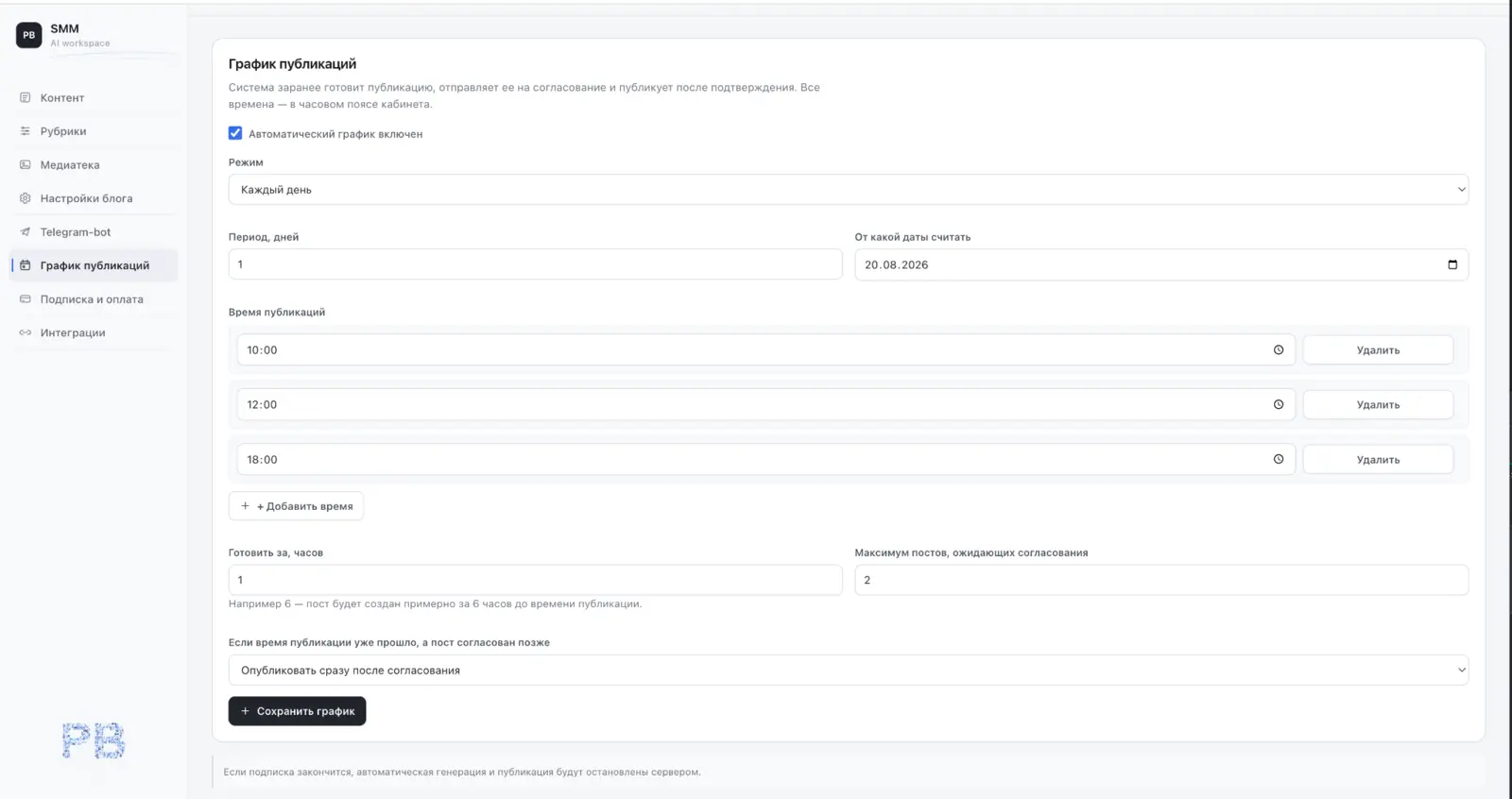The width and height of the screenshot is (1512, 799).
Task: Open the Режим dropdown set to Каждый день
Action: click(849, 189)
